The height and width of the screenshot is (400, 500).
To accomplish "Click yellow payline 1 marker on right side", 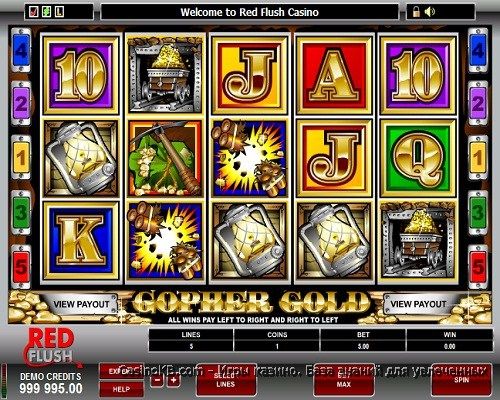I will tap(478, 158).
